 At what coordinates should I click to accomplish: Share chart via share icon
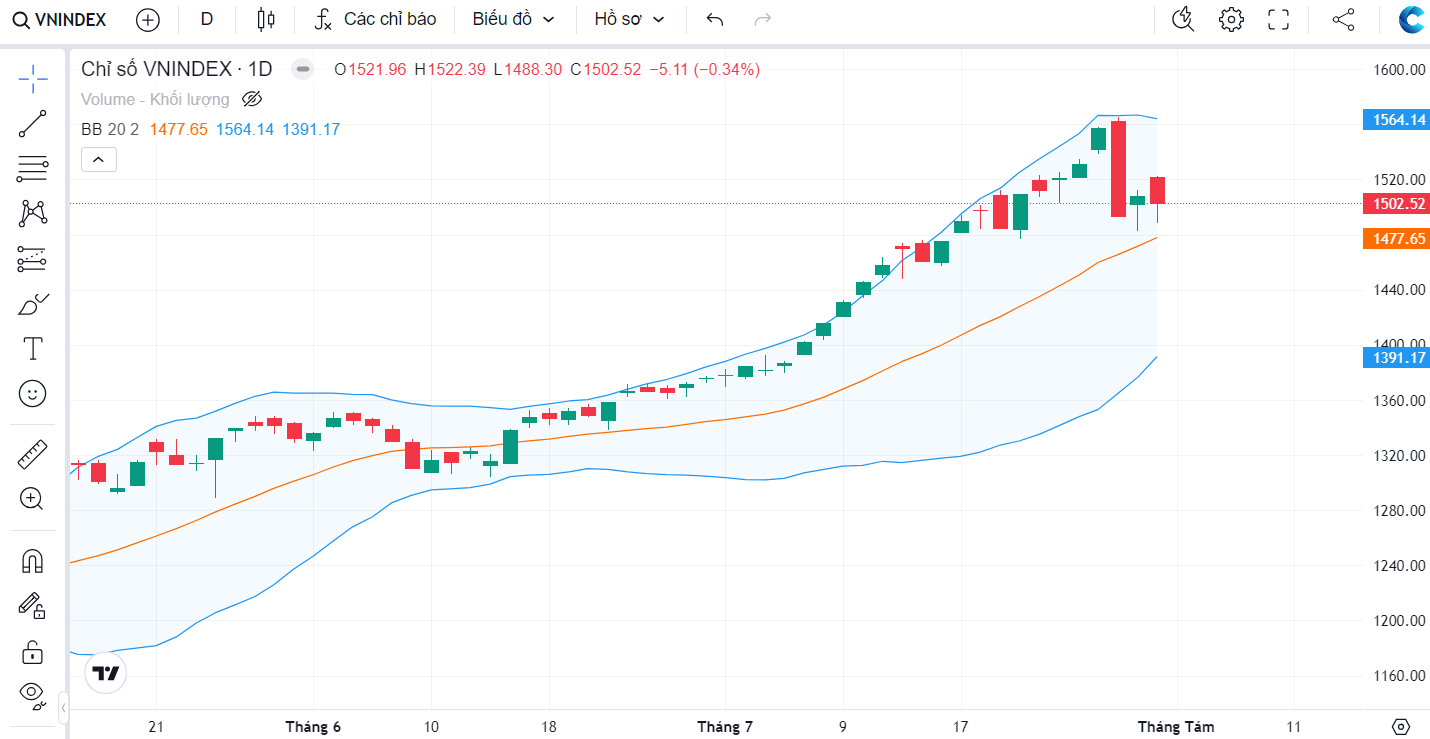coord(1343,19)
